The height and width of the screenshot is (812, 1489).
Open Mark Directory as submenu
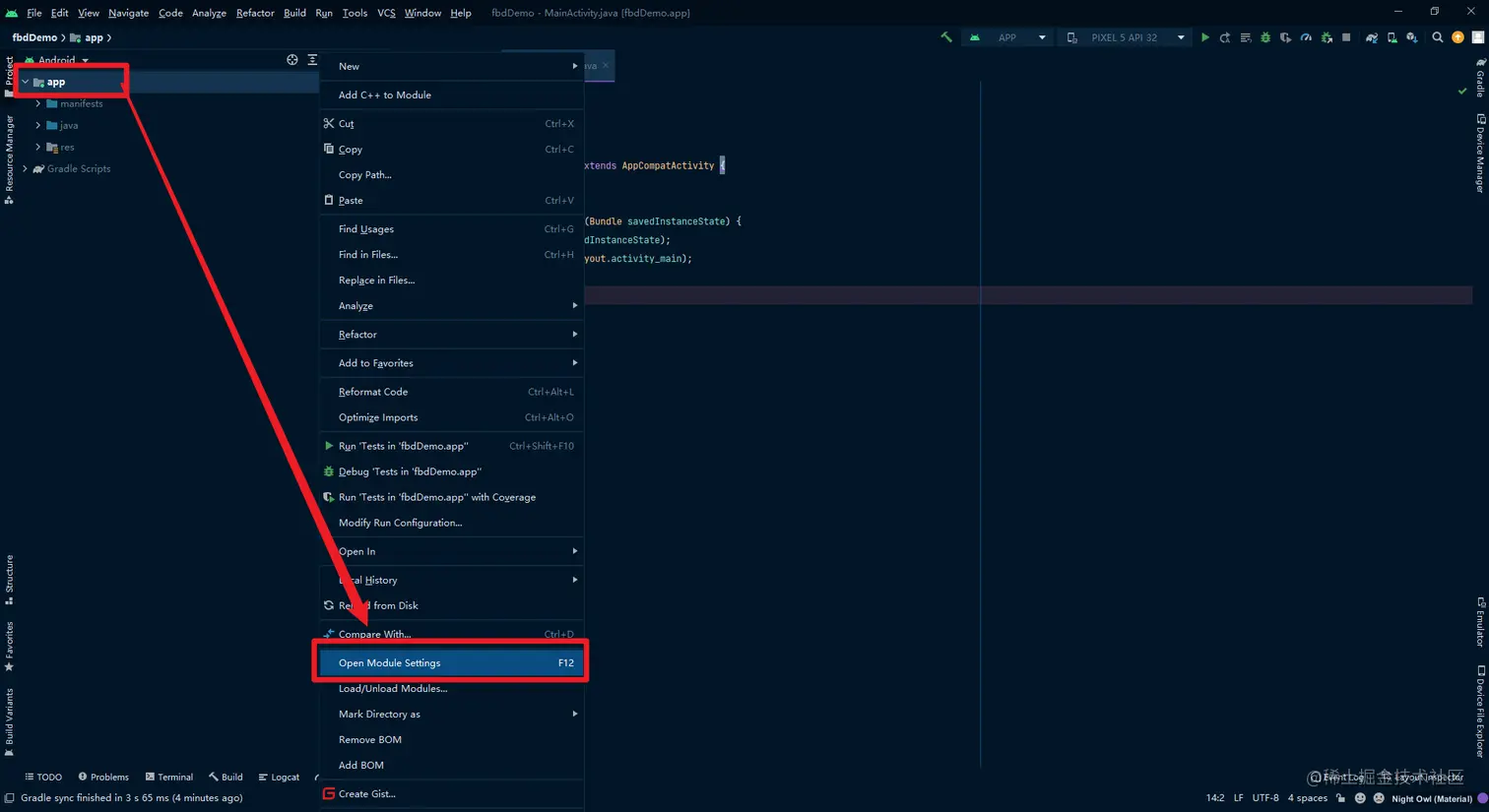click(452, 714)
